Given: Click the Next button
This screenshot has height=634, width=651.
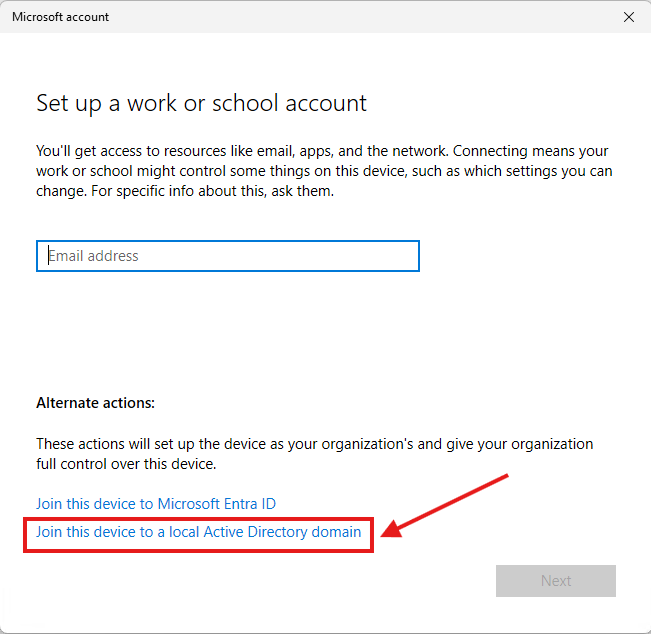Looking at the screenshot, I should [556, 580].
